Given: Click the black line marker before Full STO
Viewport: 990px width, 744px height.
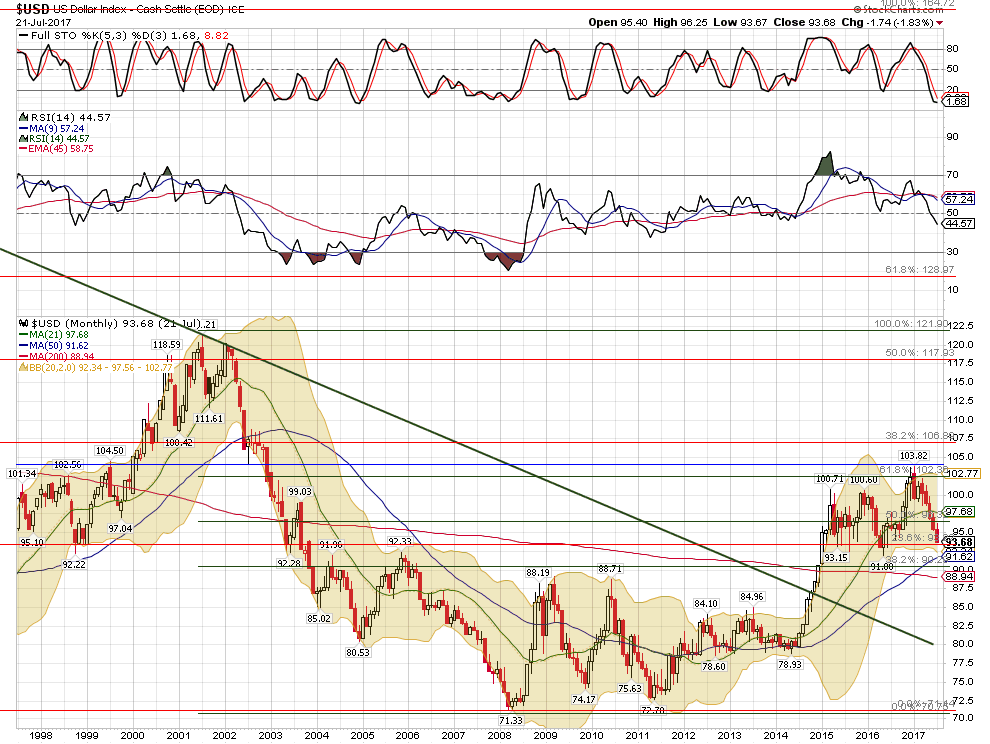Looking at the screenshot, I should pos(24,36).
